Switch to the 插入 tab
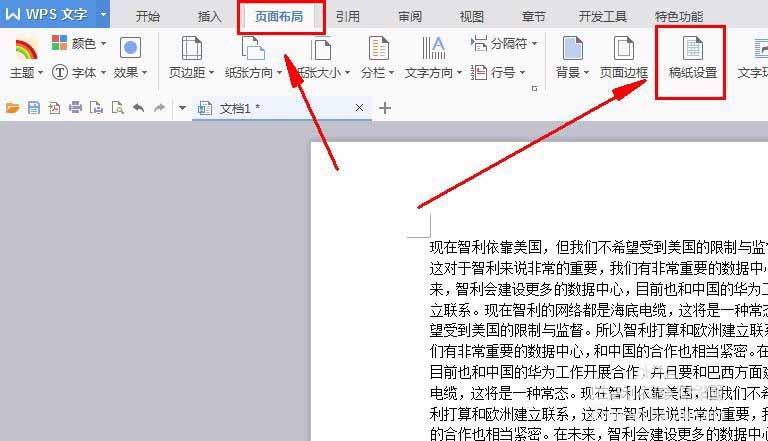The width and height of the screenshot is (768, 441). click(x=210, y=17)
